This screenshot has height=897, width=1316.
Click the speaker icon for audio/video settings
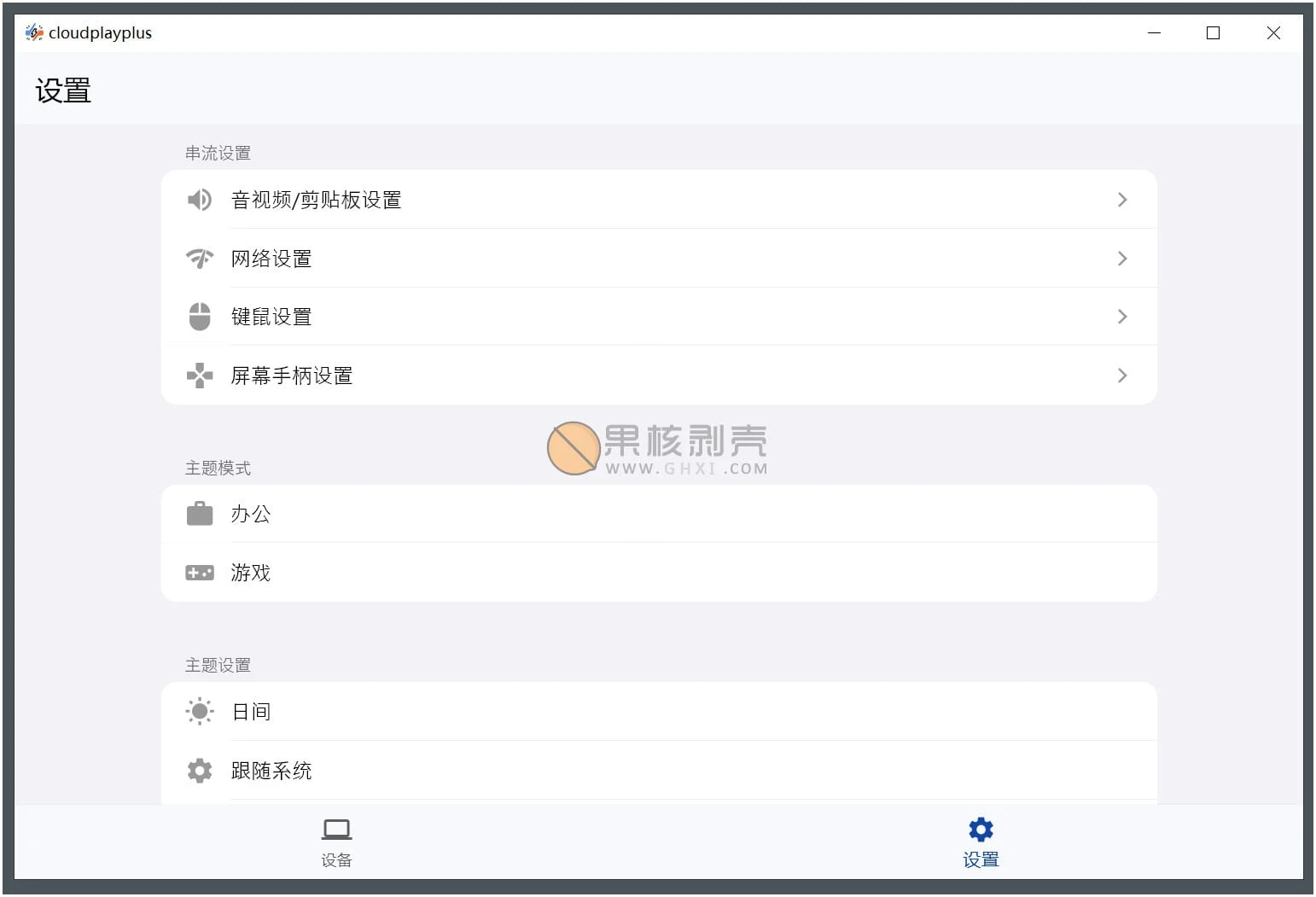pos(199,199)
